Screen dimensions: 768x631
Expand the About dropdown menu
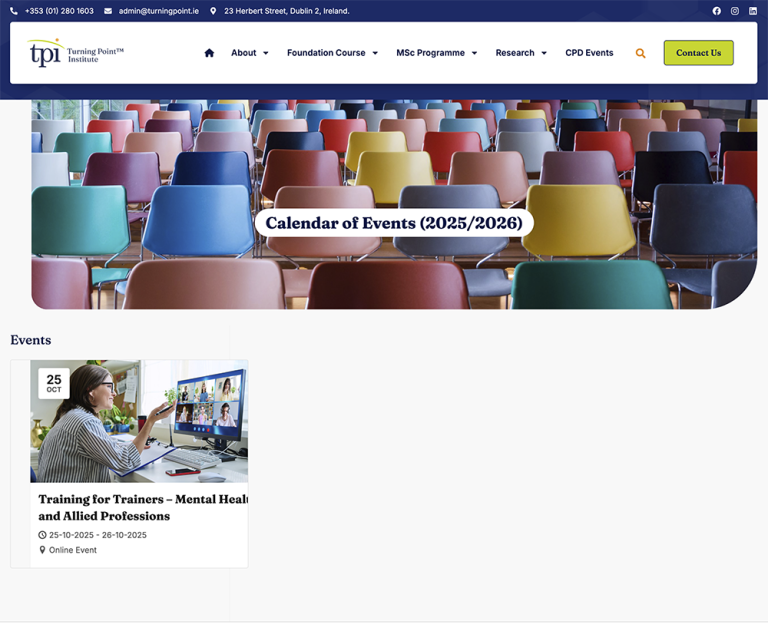(x=250, y=53)
